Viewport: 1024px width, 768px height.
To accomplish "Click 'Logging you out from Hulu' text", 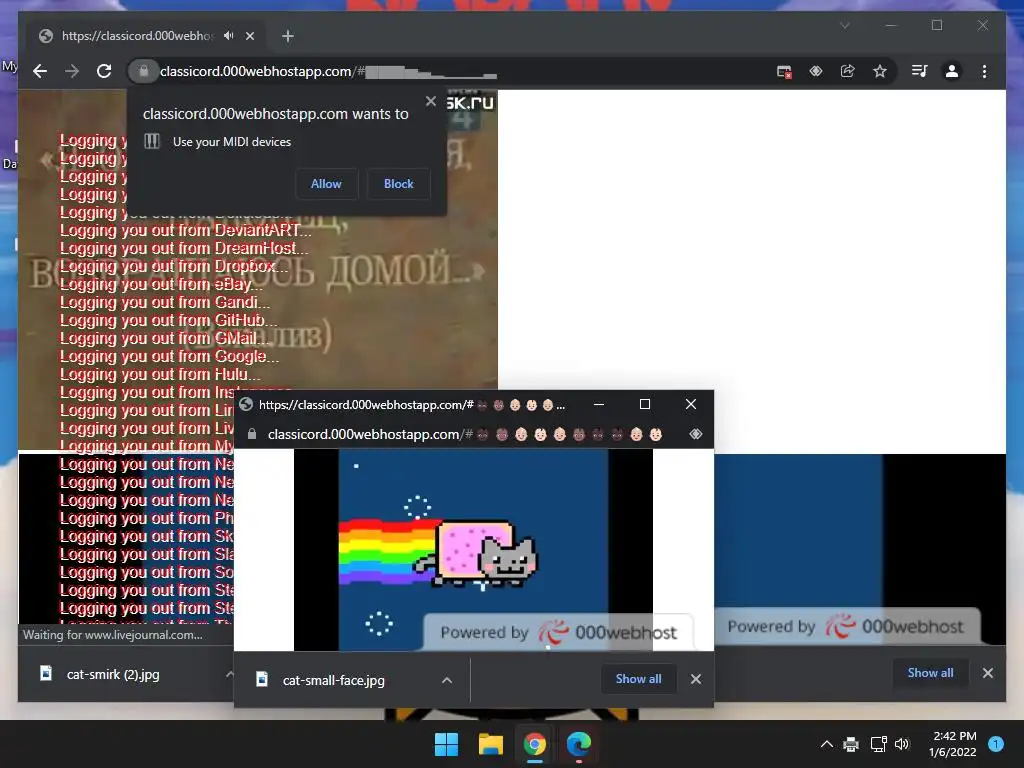I will (160, 375).
